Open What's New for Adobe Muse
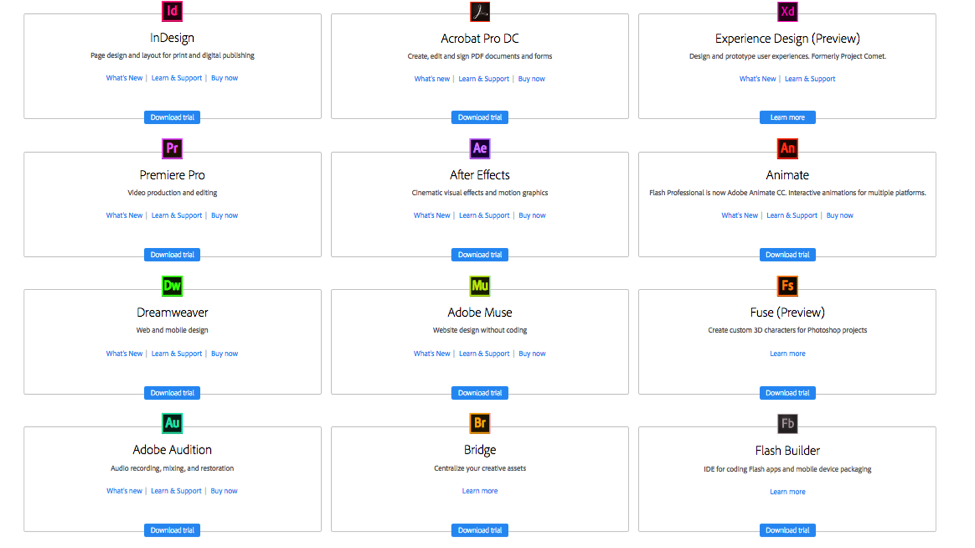Viewport: 975px width, 548px height. tap(432, 354)
